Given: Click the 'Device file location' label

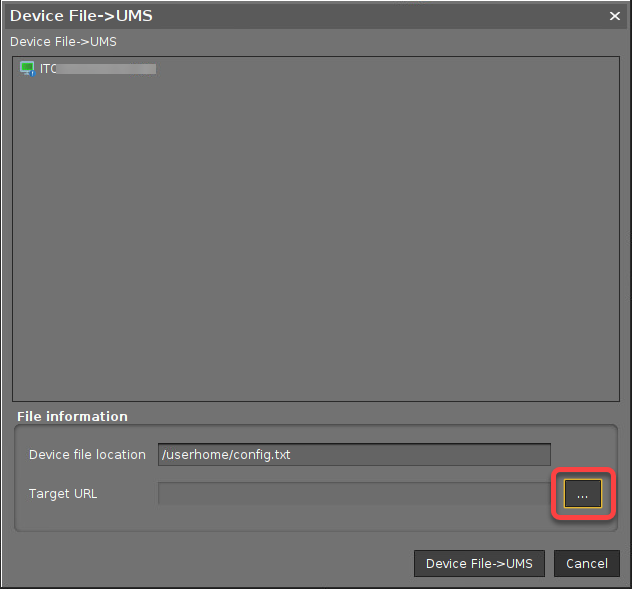Looking at the screenshot, I should coord(87,455).
